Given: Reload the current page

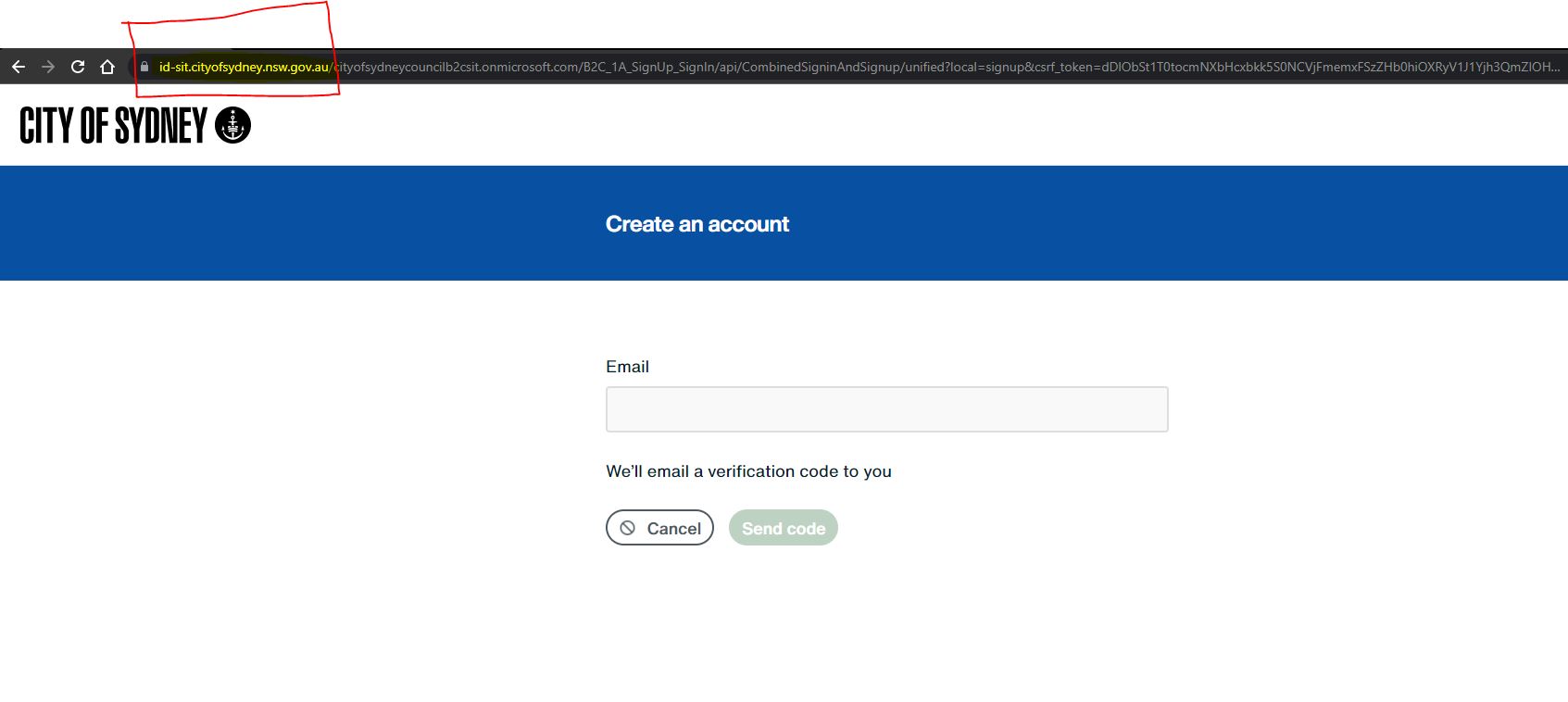Looking at the screenshot, I should [x=78, y=67].
